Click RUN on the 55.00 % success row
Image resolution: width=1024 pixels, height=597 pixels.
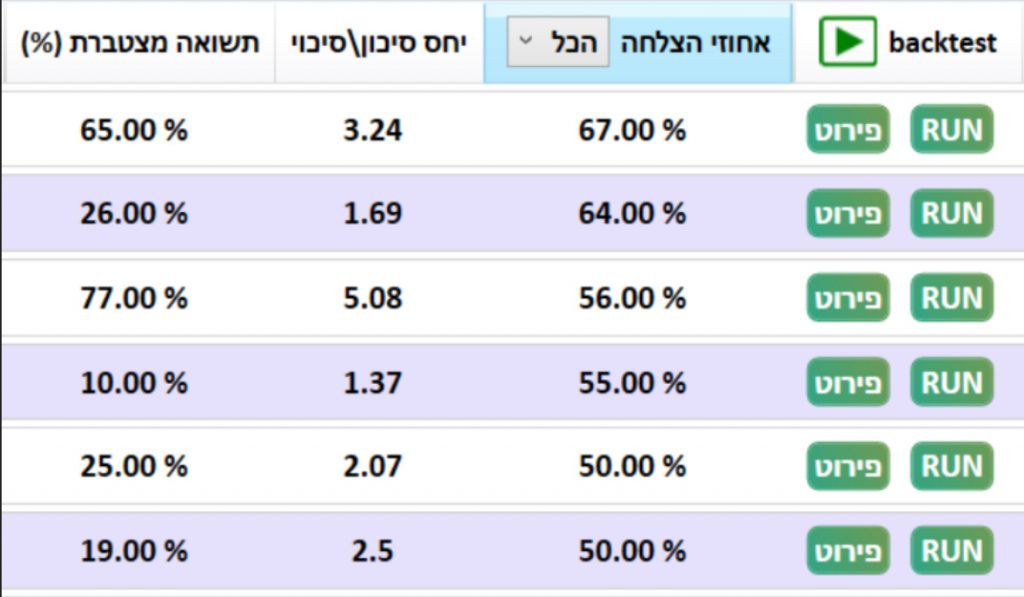coord(950,382)
